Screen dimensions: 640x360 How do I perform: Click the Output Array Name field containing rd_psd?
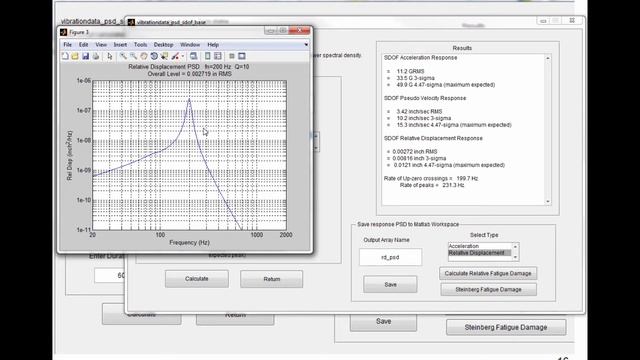(390, 257)
